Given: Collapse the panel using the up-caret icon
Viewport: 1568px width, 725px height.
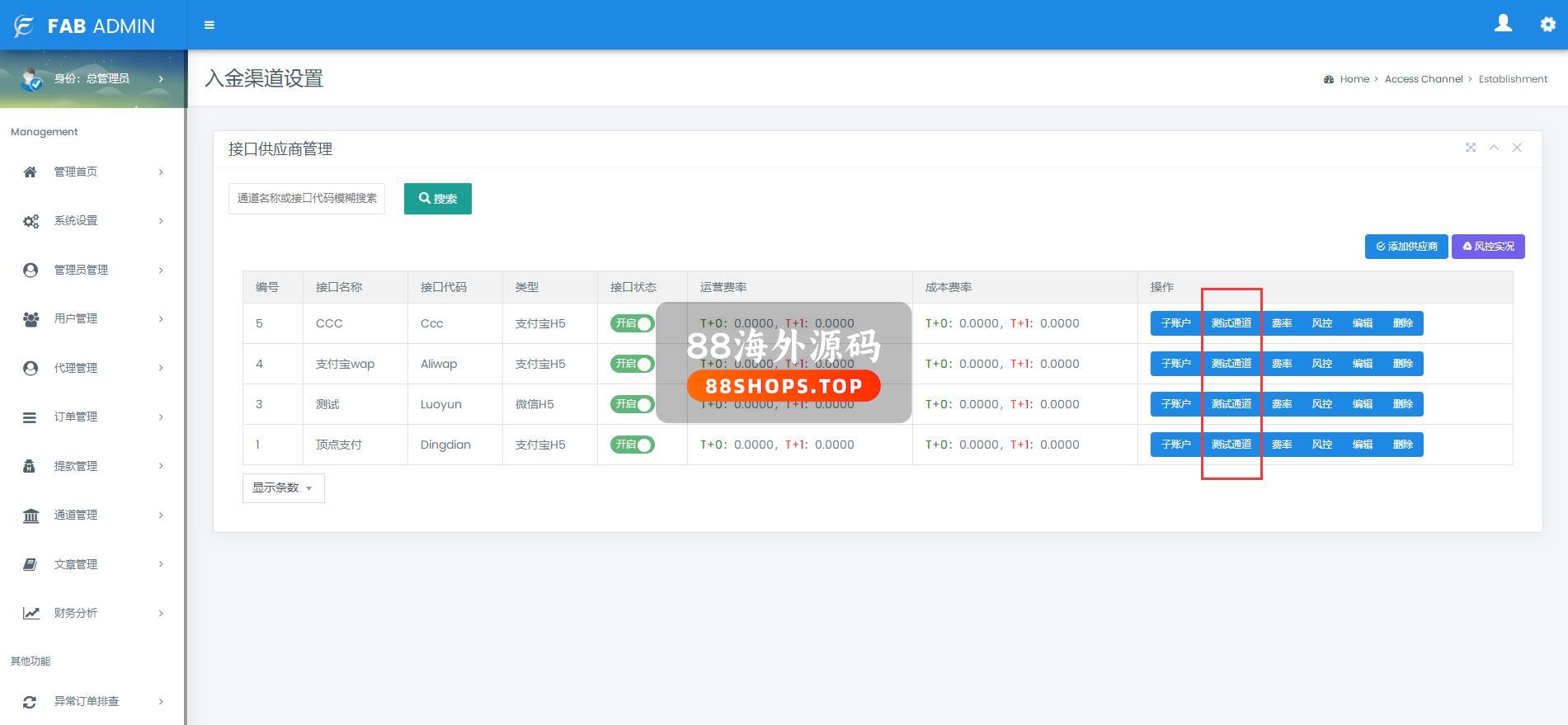Looking at the screenshot, I should point(1493,148).
